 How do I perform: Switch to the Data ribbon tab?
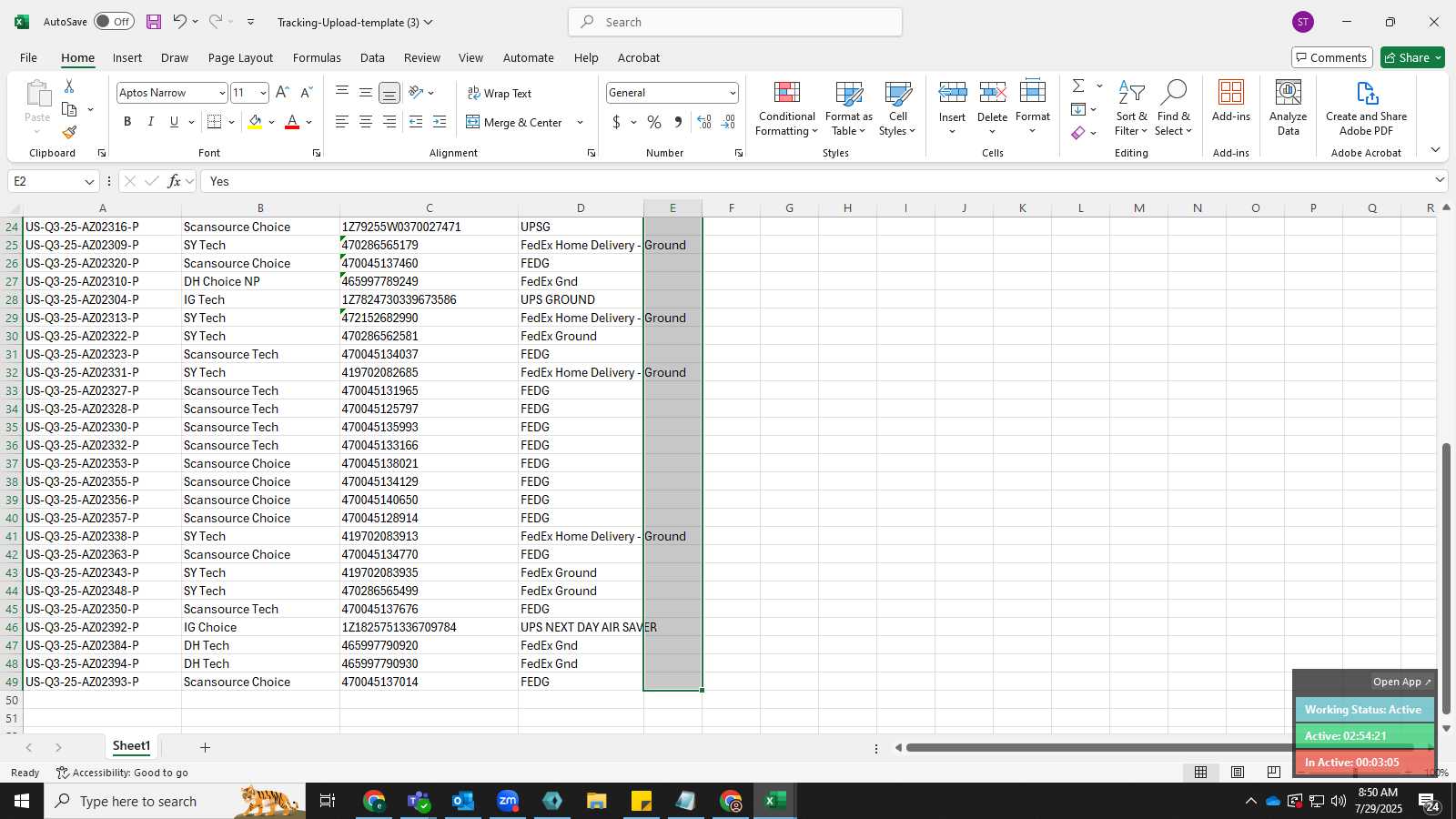click(372, 57)
